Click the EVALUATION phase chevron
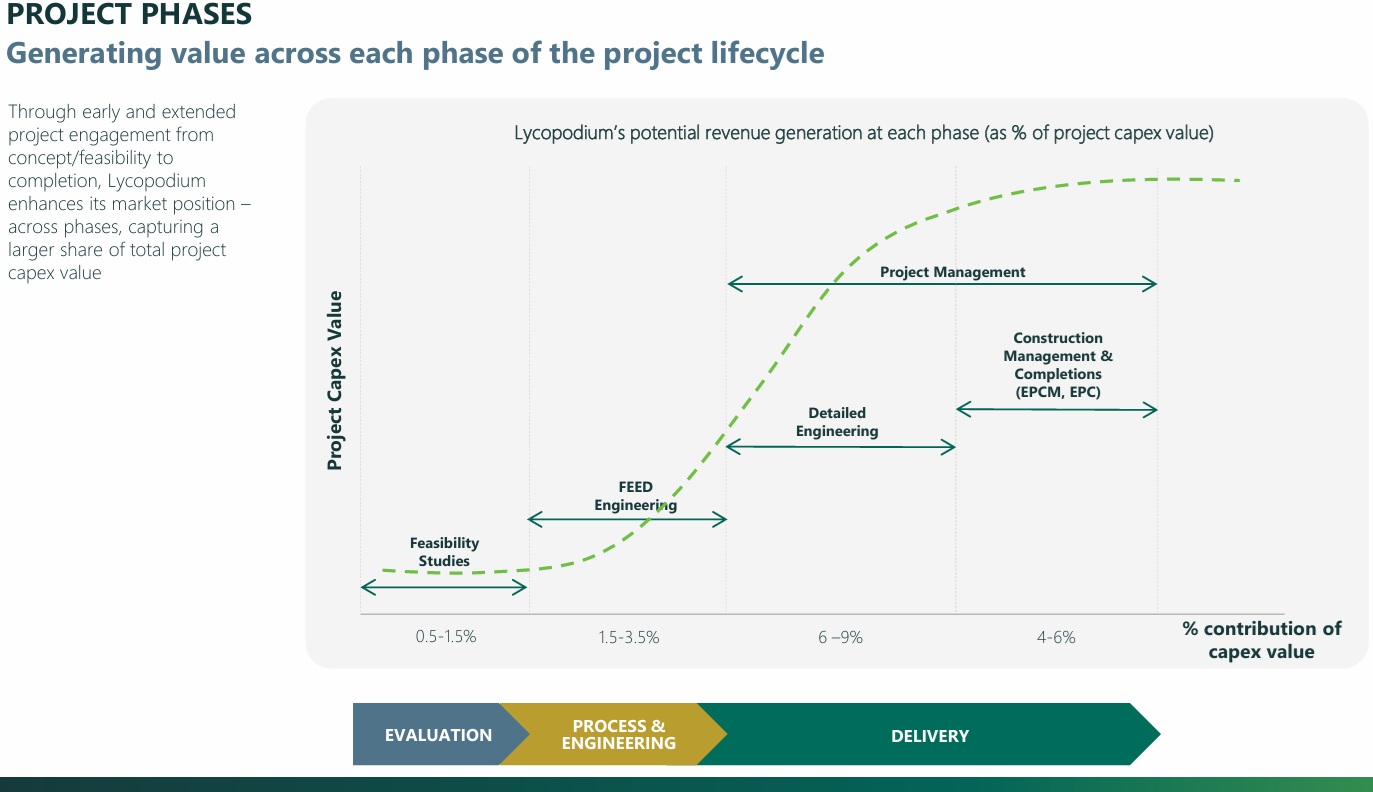Viewport: 1373px width, 792px height. [x=437, y=735]
